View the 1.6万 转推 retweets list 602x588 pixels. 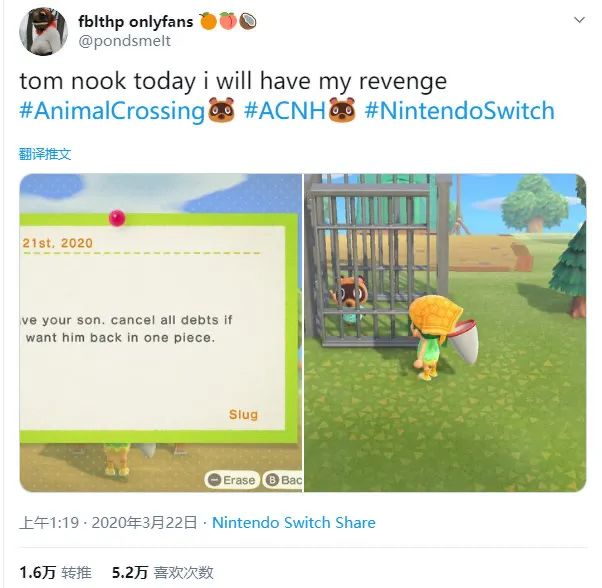55,572
